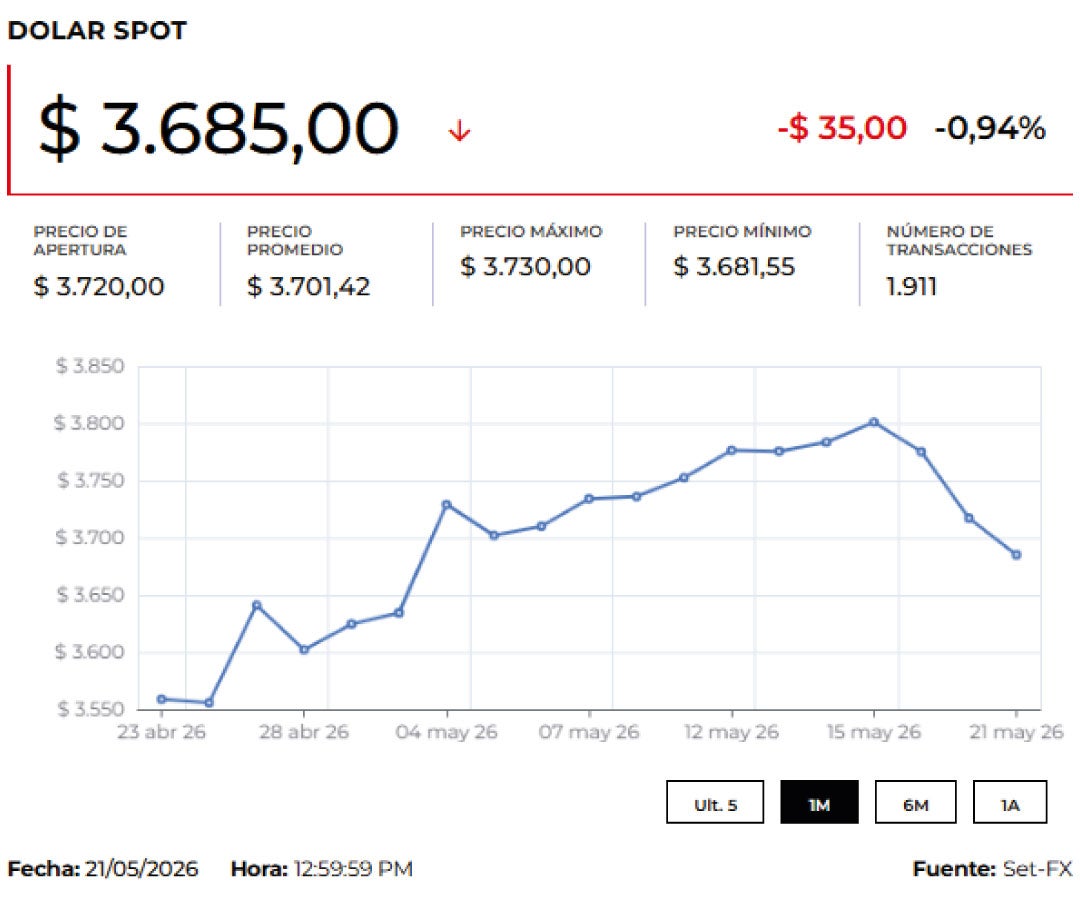This screenshot has height=900, width=1080.
Task: Click the 15 may 26 peak data point
Action: (874, 422)
